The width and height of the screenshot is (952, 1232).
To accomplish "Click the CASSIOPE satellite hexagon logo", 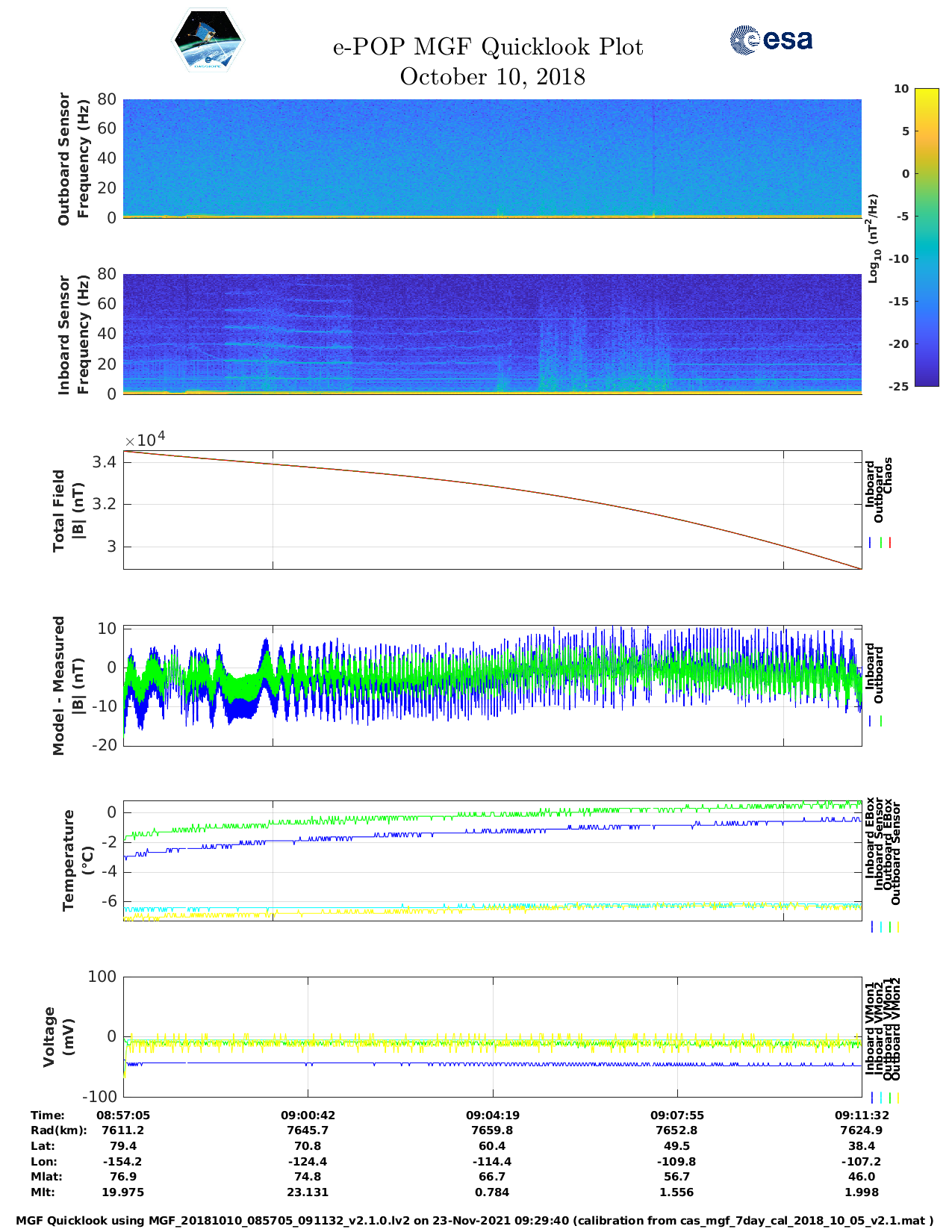I will (x=208, y=40).
